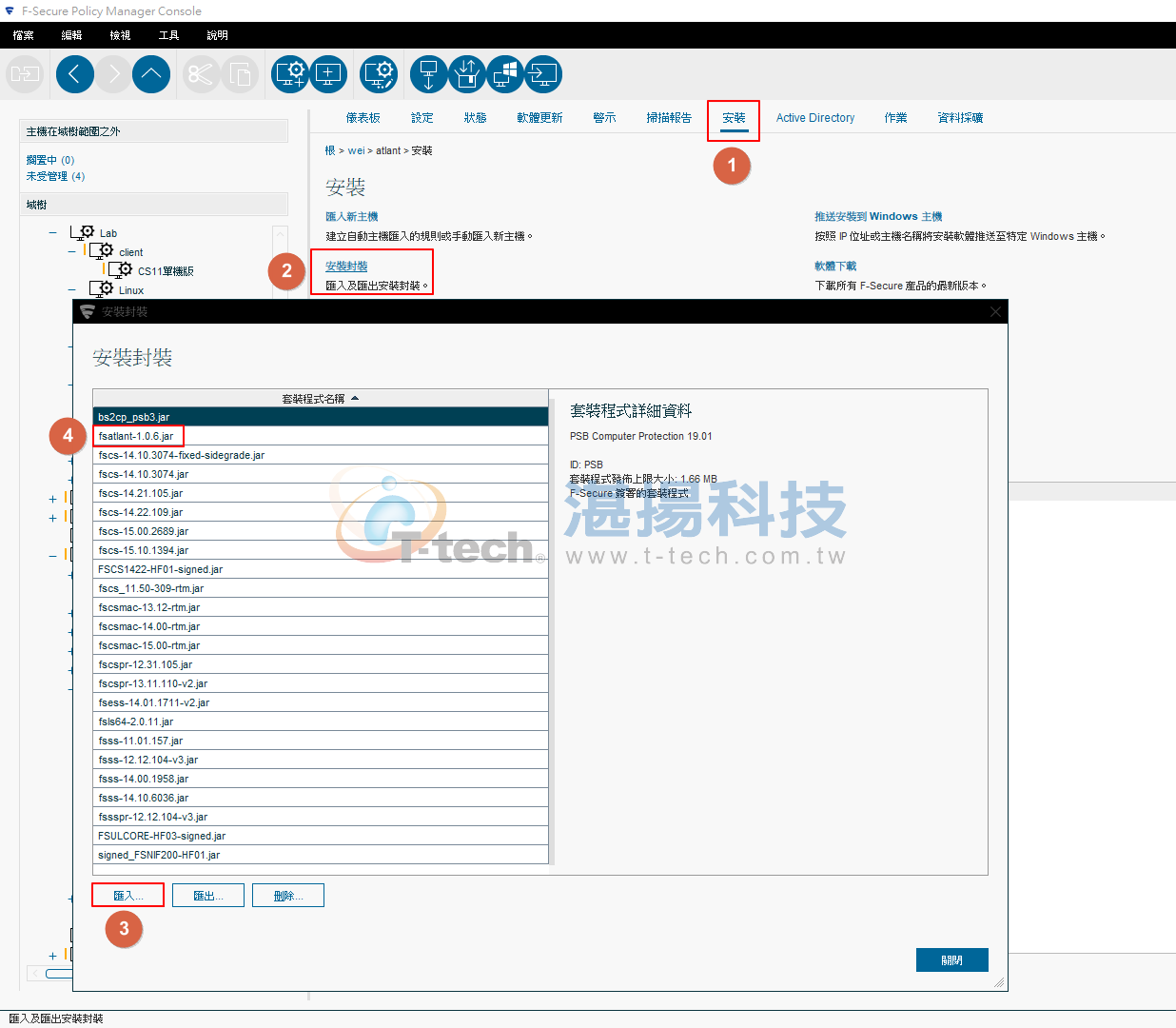
Task: Select the signed_FSNIF200-HF01.jar package
Action: (x=321, y=855)
